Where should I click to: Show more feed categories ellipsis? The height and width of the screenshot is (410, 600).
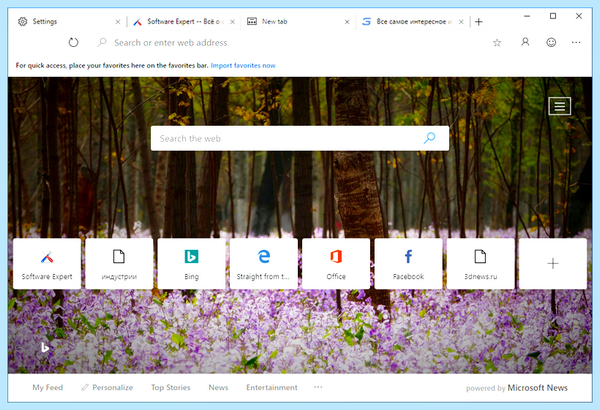[318, 387]
